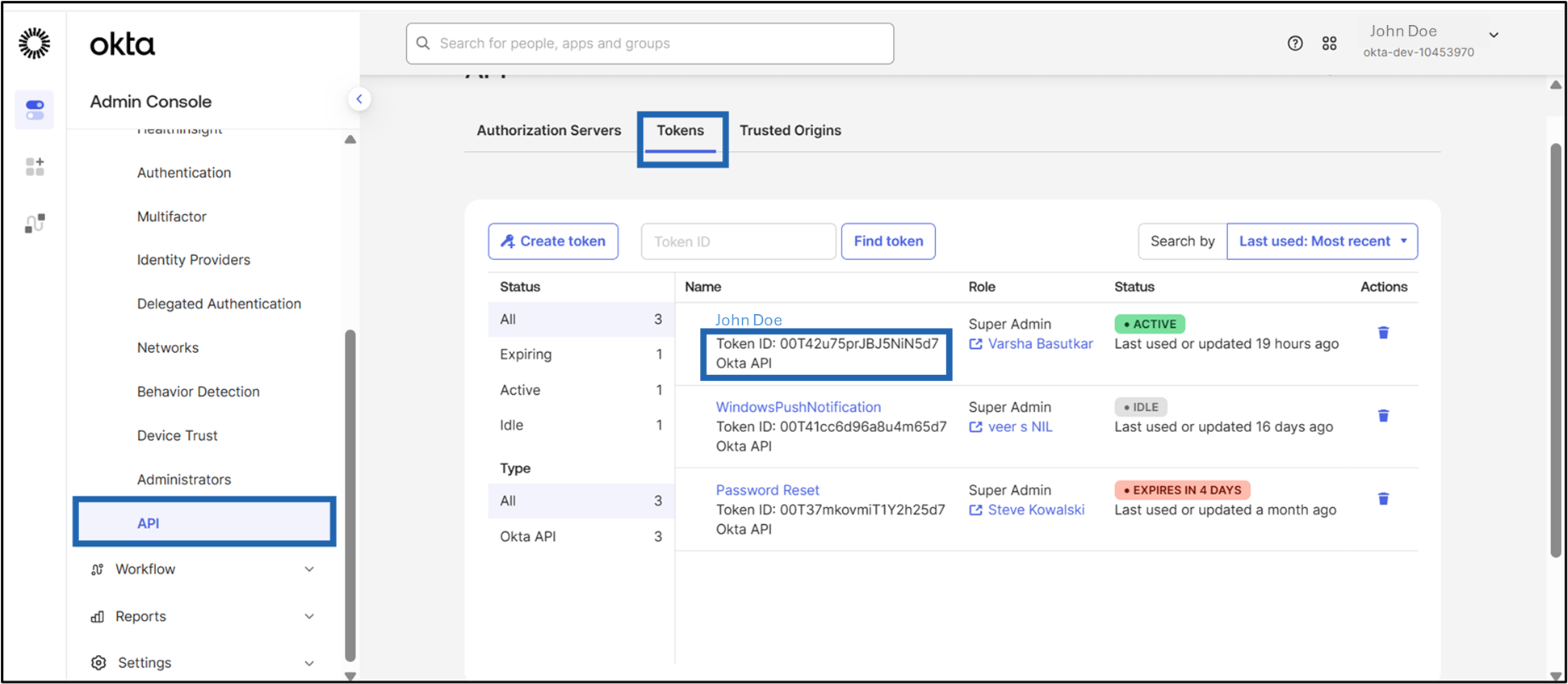Viewport: 1568px width, 684px height.
Task: Click the Okta sunburst logo icon
Action: (x=35, y=43)
